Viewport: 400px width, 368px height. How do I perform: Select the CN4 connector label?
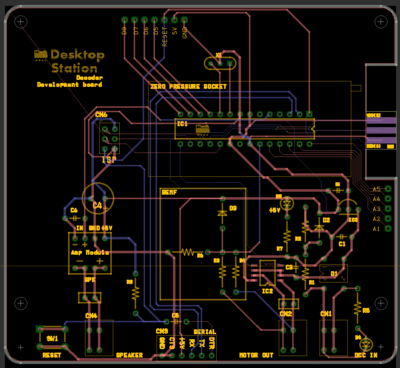click(x=91, y=315)
